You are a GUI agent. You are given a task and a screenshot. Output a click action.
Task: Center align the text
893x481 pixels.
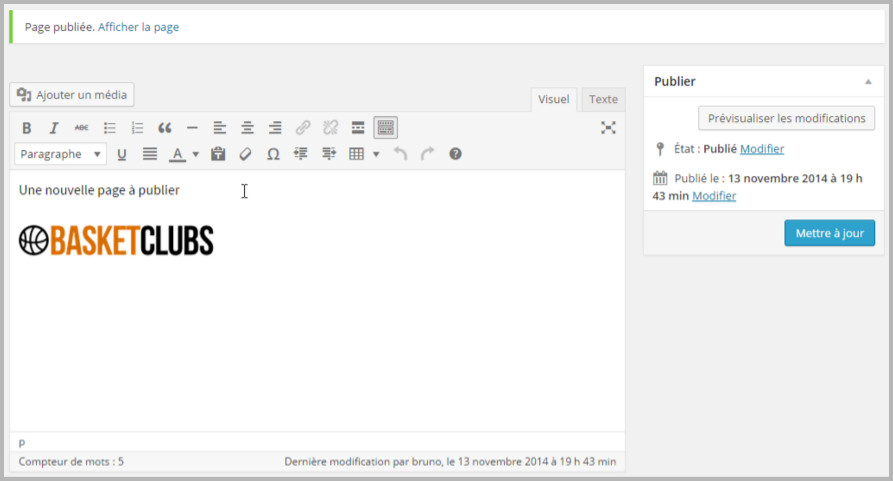pos(247,128)
